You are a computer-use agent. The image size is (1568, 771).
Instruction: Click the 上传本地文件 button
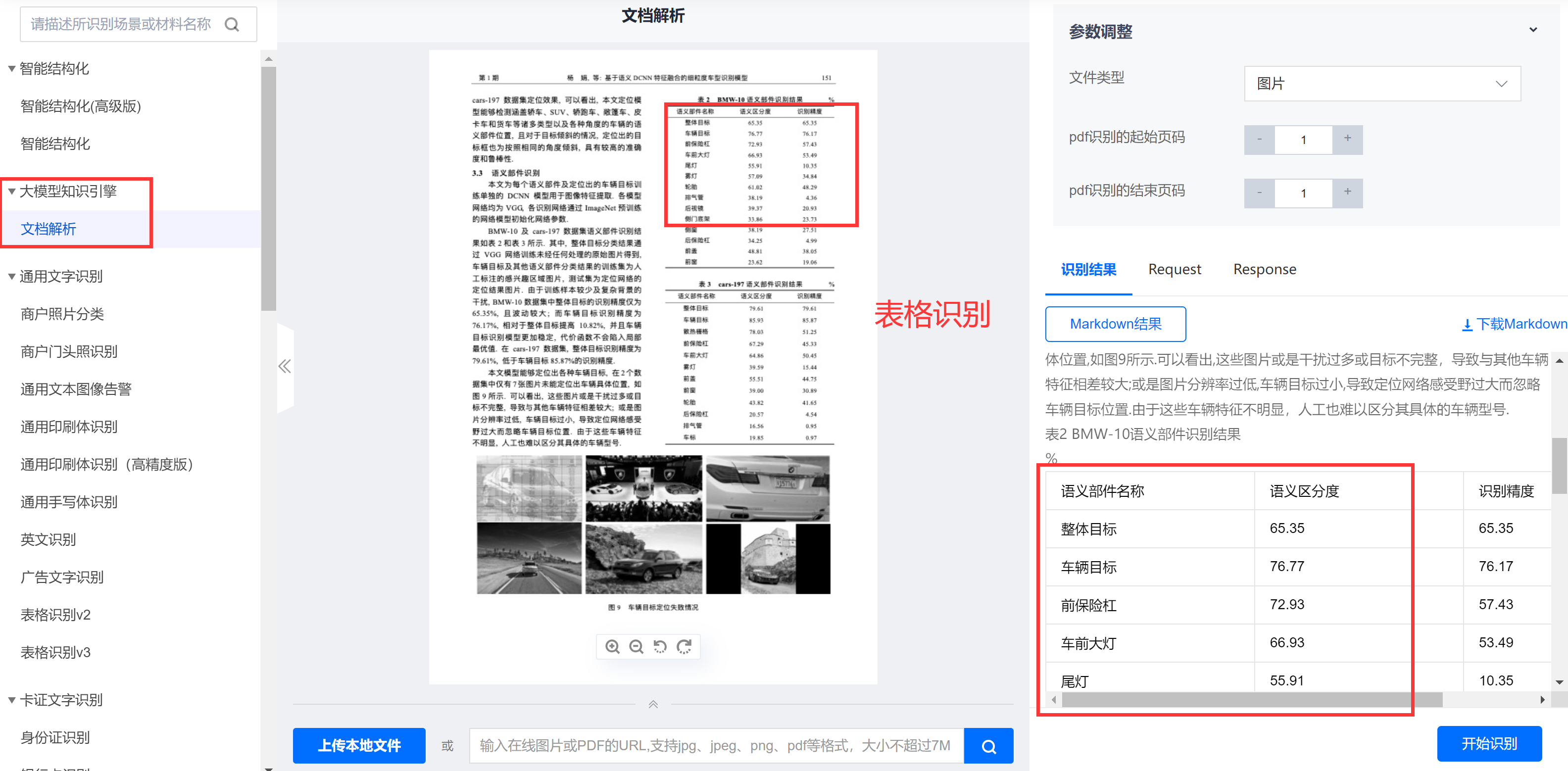[x=359, y=745]
